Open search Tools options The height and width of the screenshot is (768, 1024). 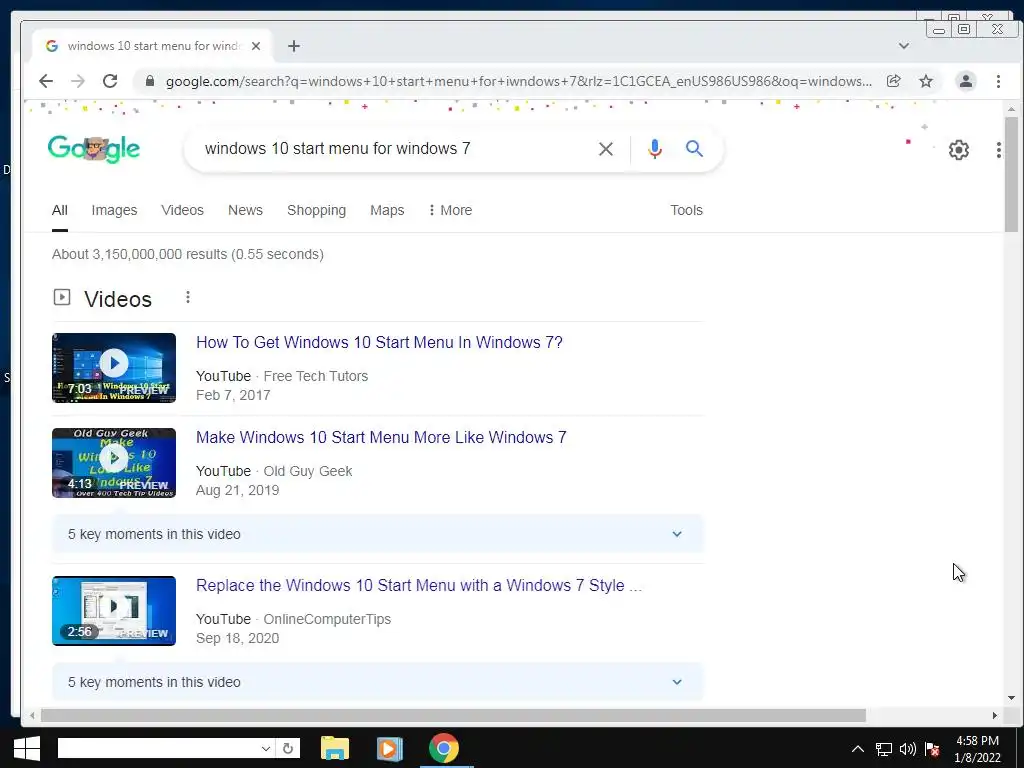(x=686, y=210)
